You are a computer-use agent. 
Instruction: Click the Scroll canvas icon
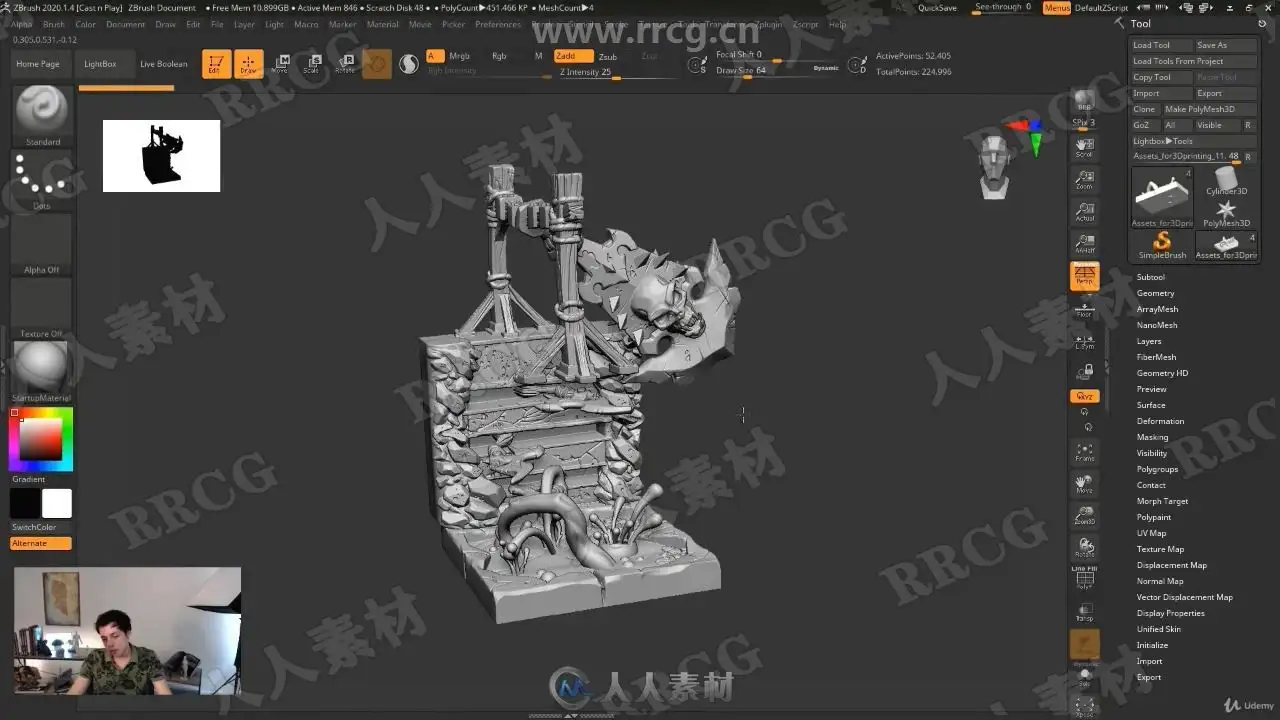point(1084,148)
